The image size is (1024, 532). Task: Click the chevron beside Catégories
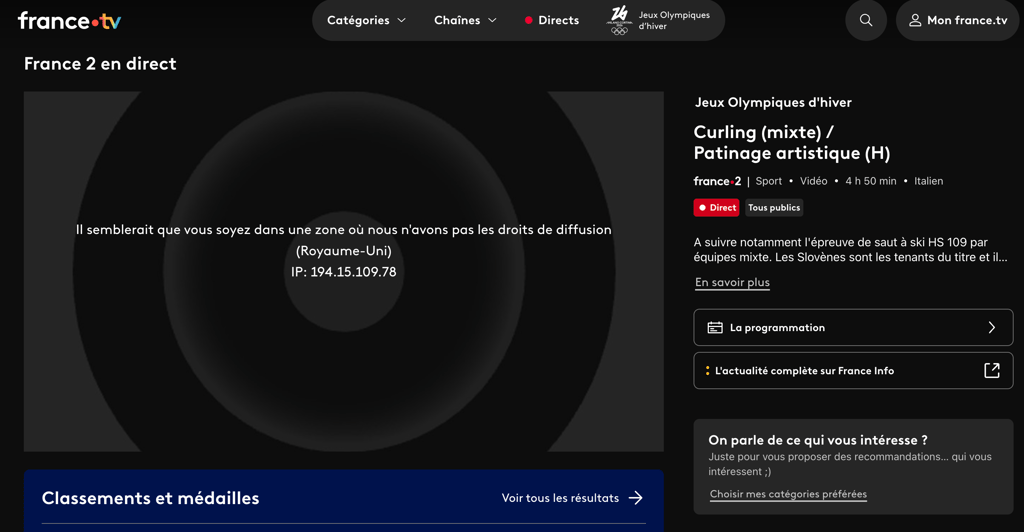click(x=402, y=20)
